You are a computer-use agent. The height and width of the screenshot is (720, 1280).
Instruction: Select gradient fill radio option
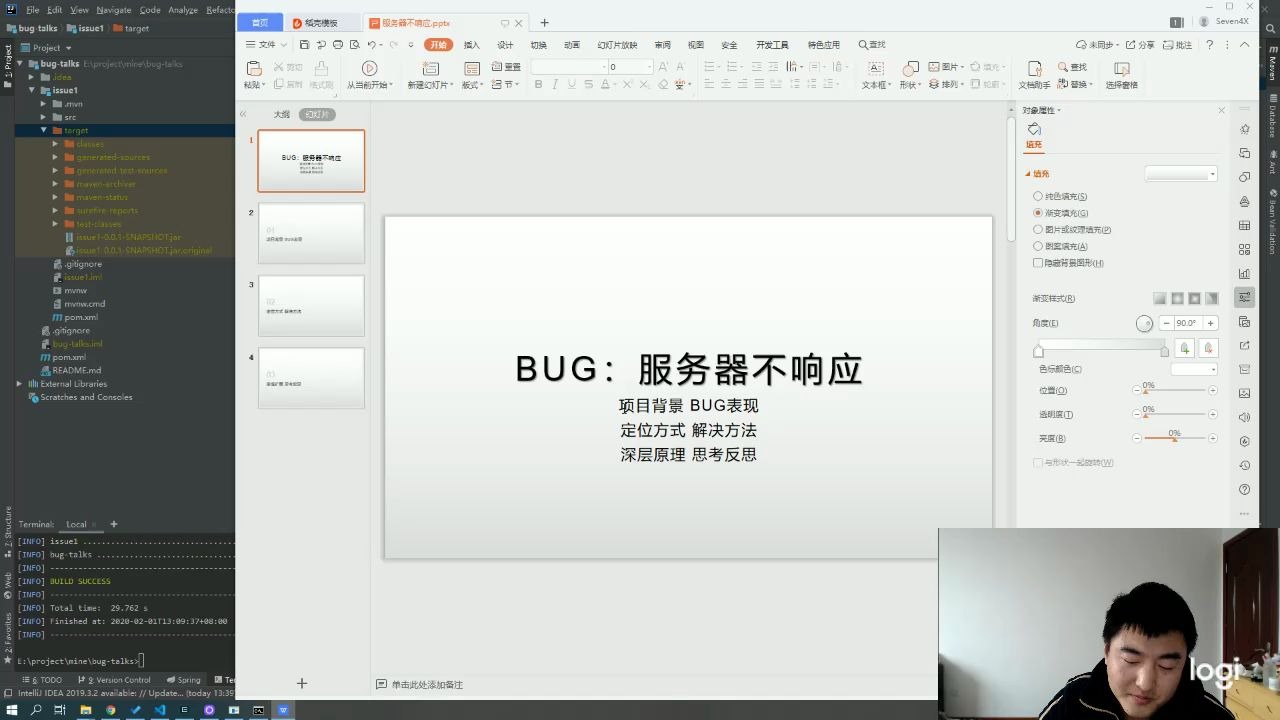1037,213
